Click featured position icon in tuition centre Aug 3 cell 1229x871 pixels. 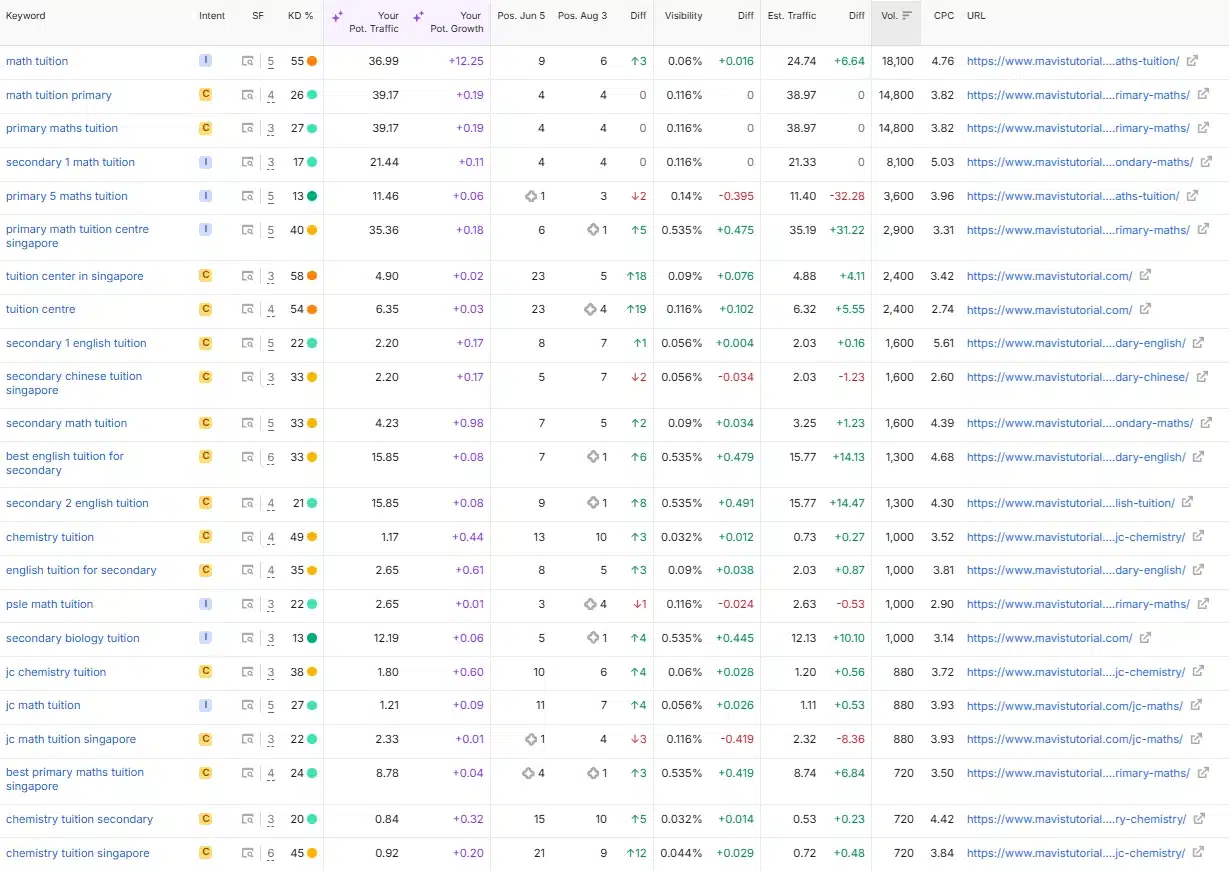click(x=591, y=309)
